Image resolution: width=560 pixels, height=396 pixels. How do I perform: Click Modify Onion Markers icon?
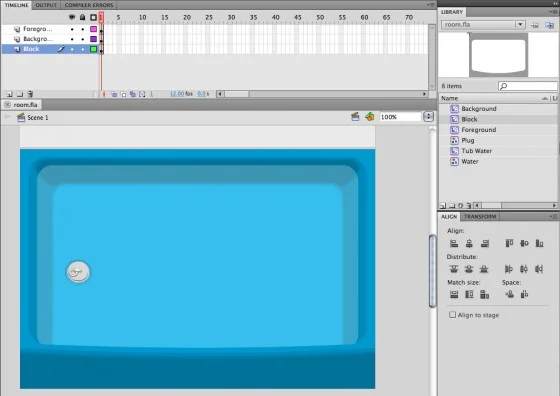142,94
